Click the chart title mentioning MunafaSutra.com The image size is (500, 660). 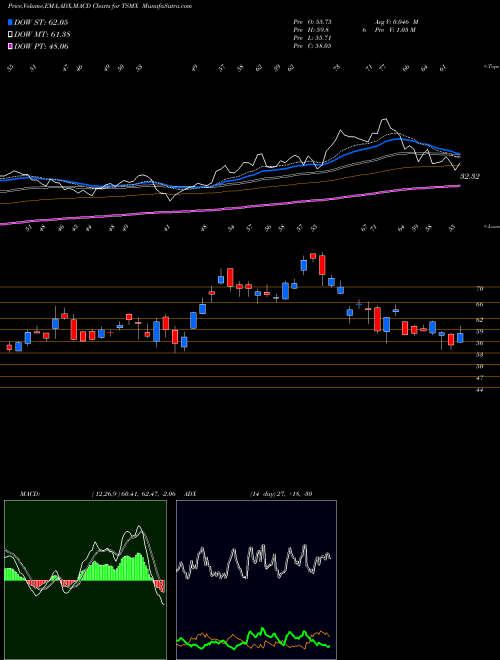pos(100,7)
